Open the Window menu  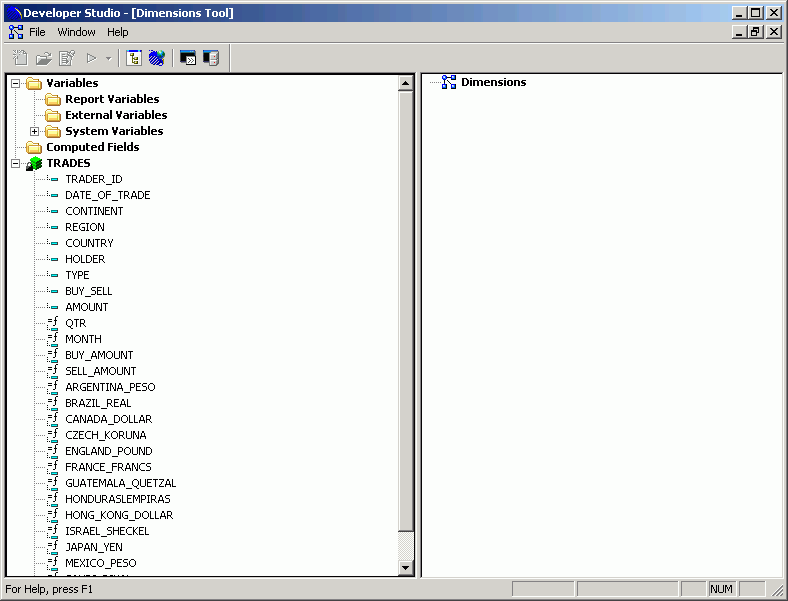(x=76, y=32)
